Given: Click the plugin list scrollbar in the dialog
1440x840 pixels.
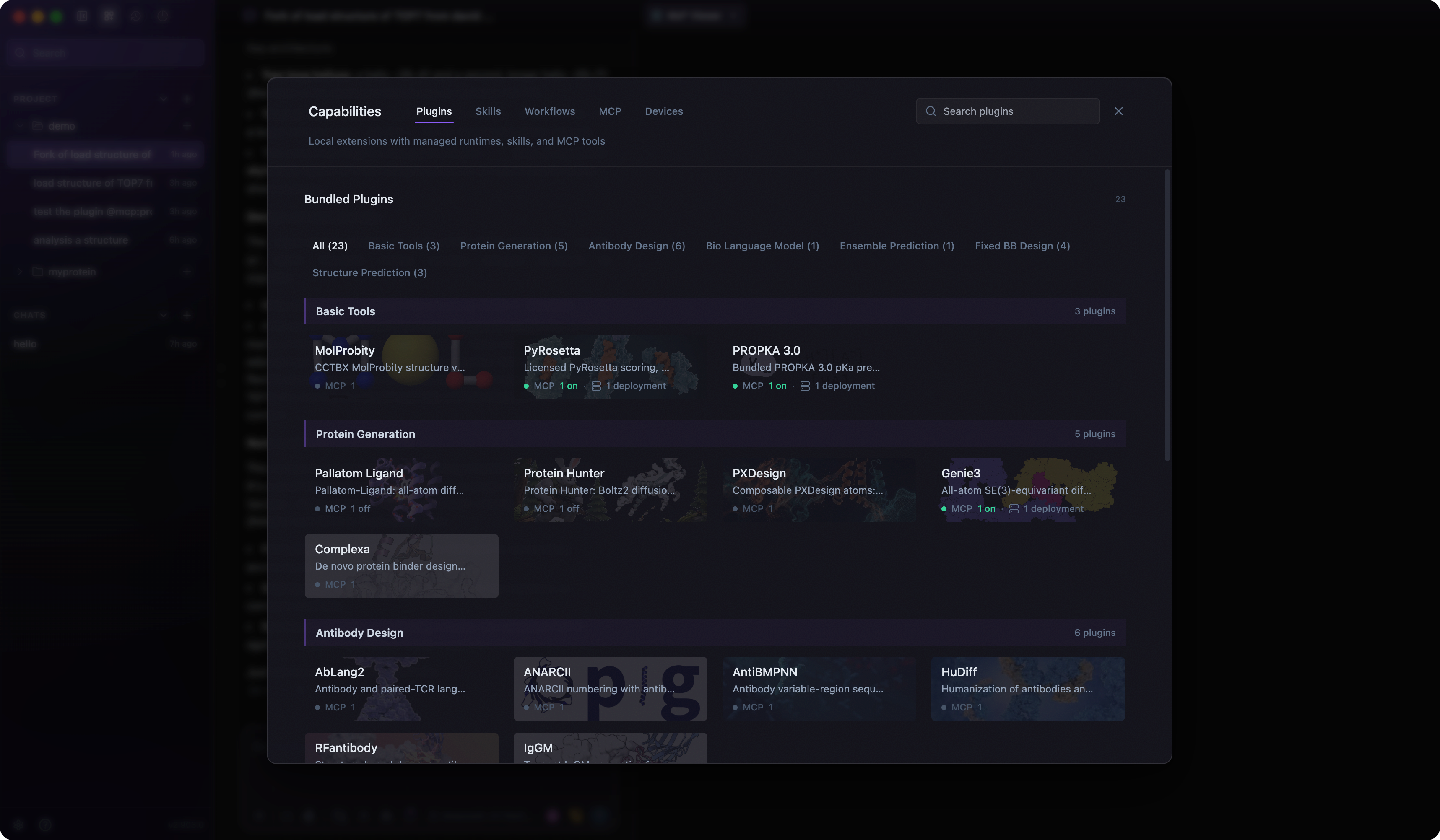Looking at the screenshot, I should (1167, 315).
